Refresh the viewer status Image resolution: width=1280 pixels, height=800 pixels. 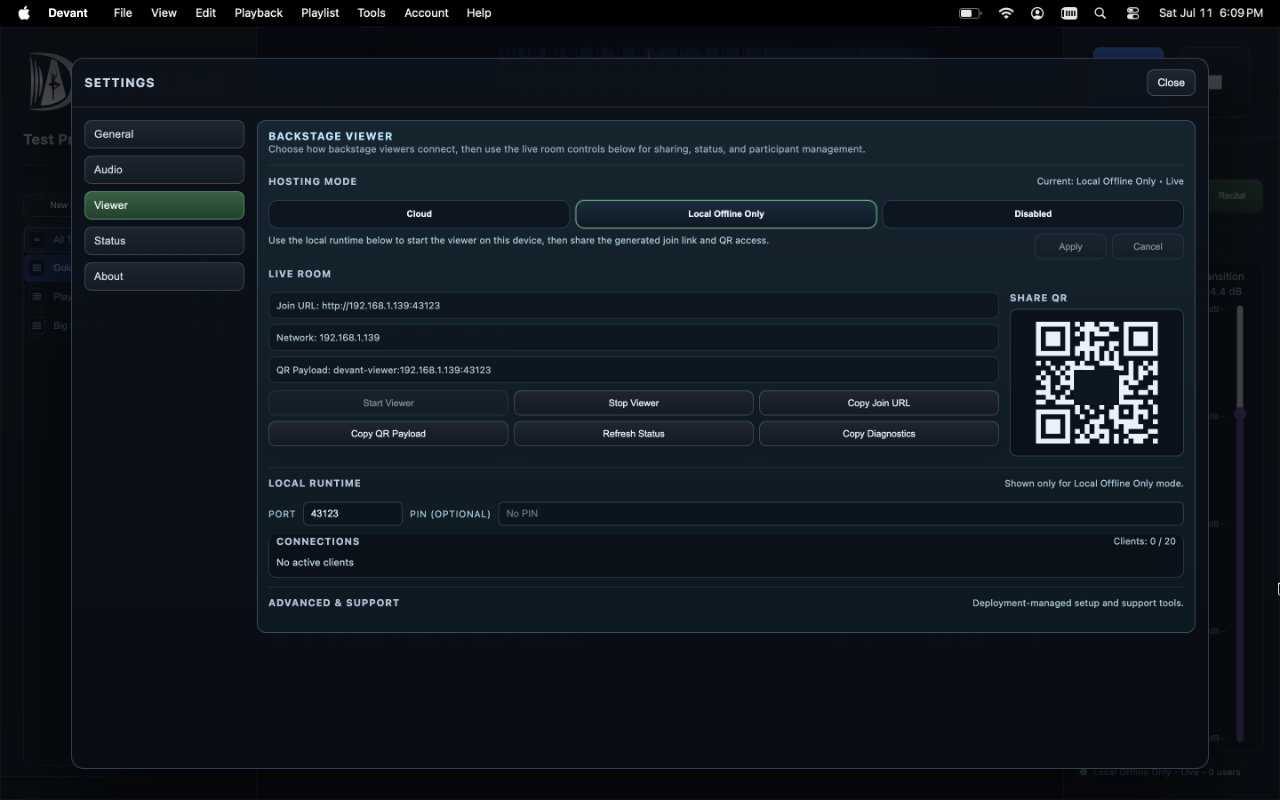634,434
